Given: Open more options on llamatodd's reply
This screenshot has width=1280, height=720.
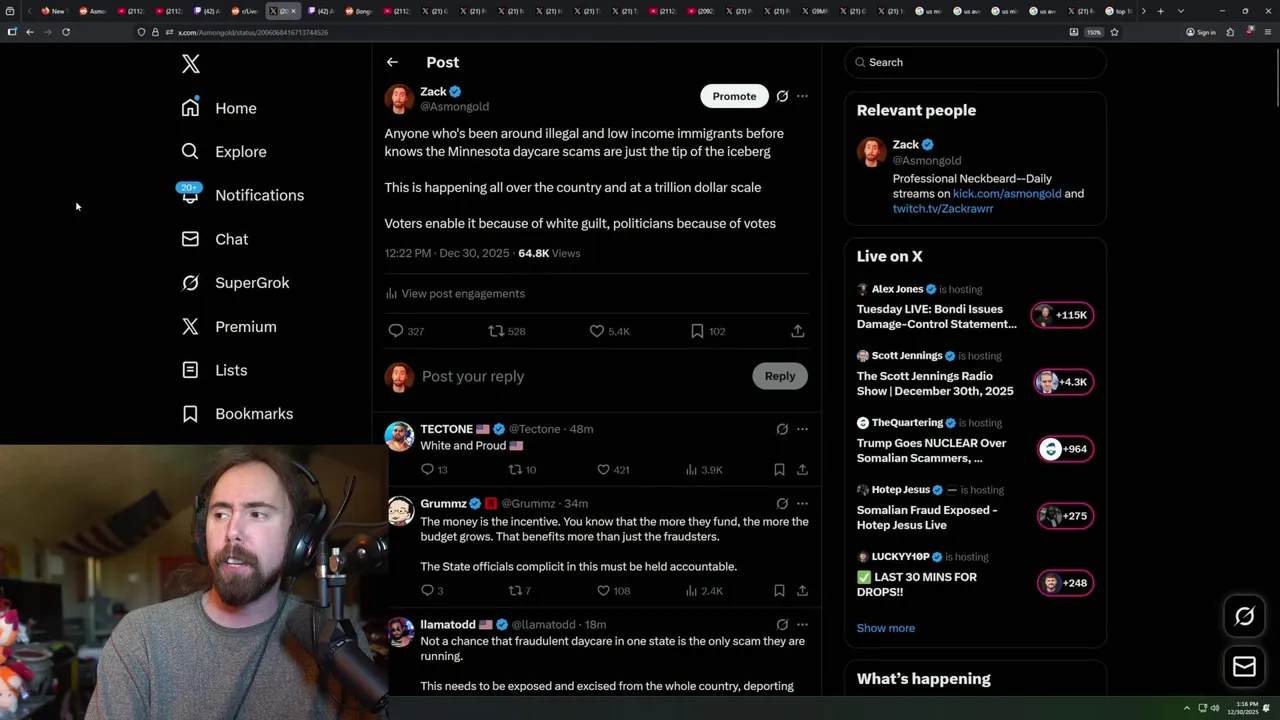Looking at the screenshot, I should coord(802,625).
